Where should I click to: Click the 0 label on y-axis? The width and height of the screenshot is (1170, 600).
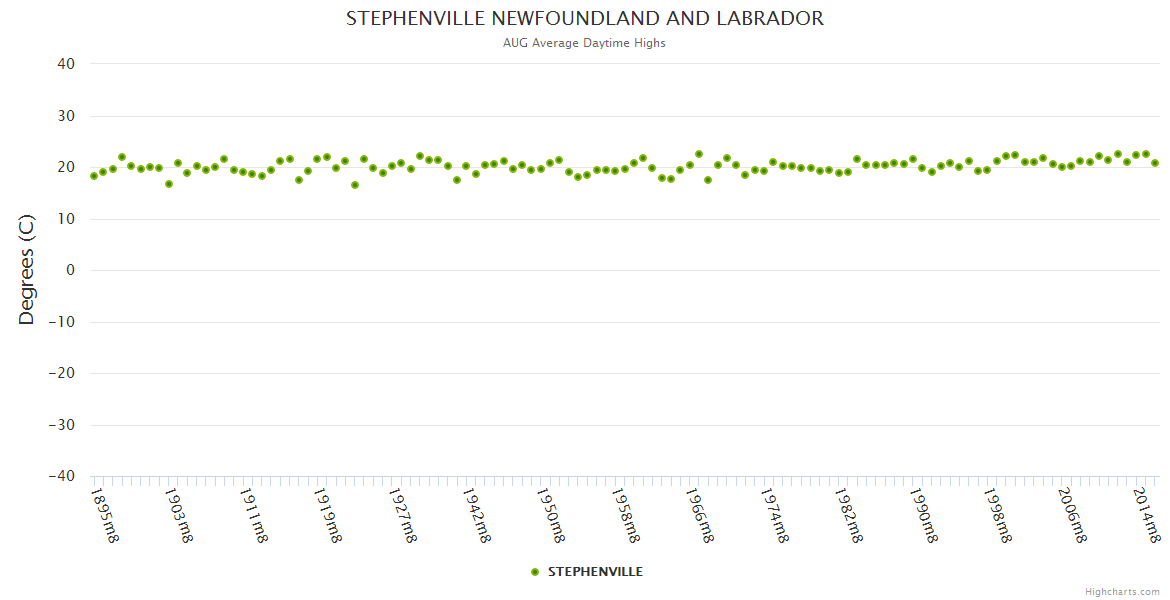click(x=70, y=270)
